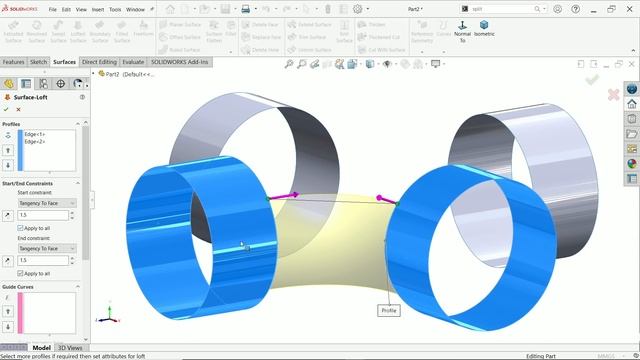The image size is (640, 360).
Task: Open Start constraint Tangency To Face dropdown
Action: [x=47, y=203]
